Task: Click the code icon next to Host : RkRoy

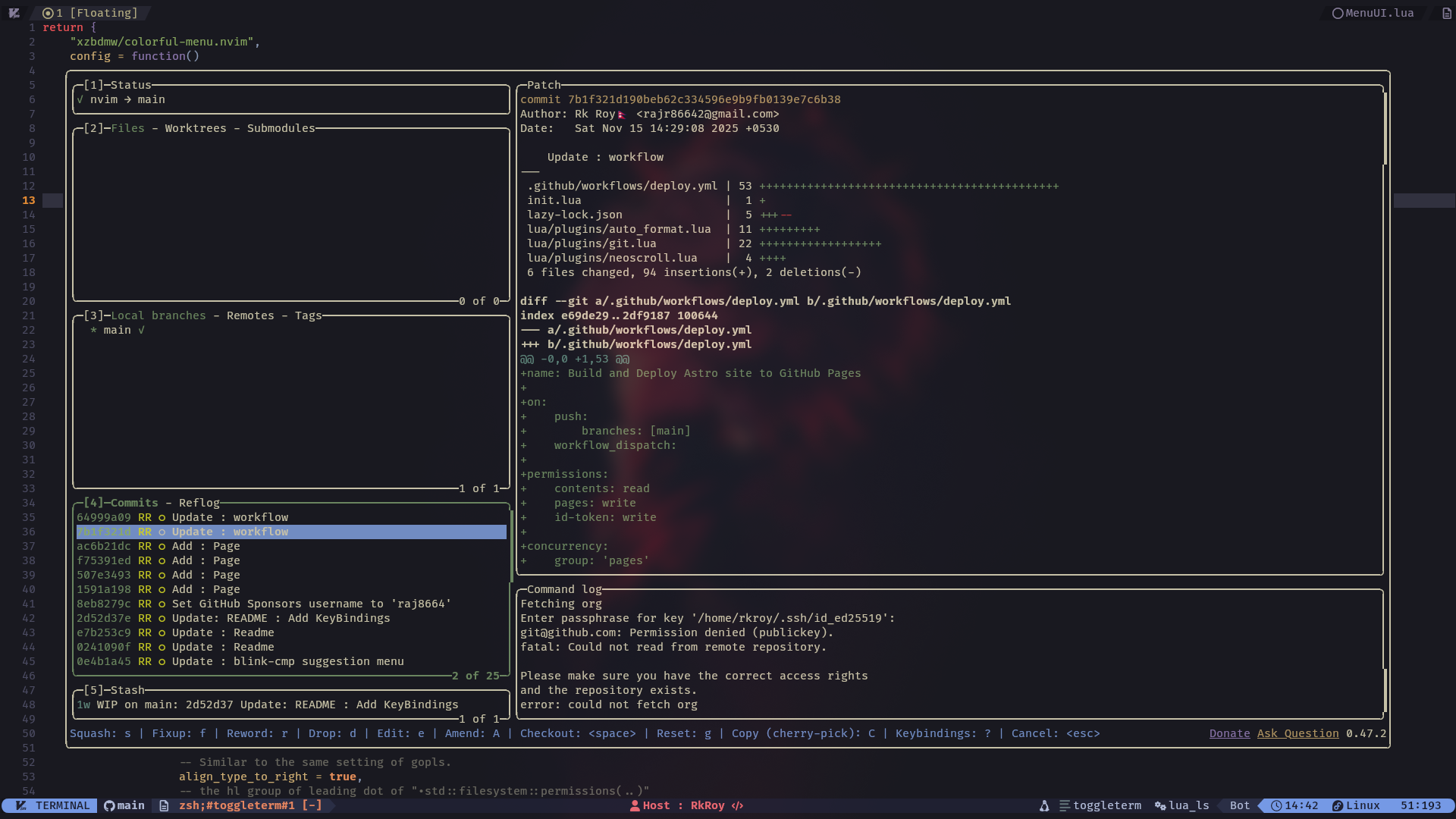Action: pyautogui.click(x=738, y=806)
